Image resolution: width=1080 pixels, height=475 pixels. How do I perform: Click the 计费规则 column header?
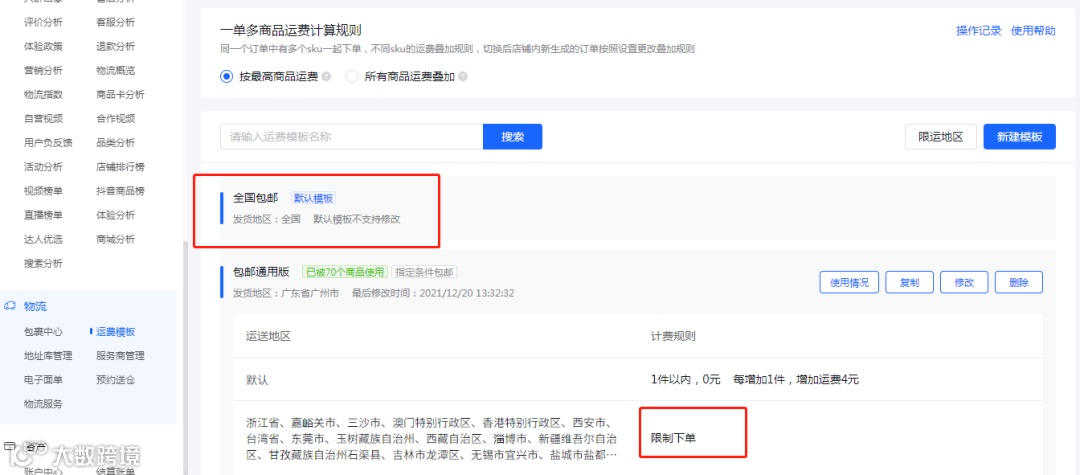tap(673, 337)
